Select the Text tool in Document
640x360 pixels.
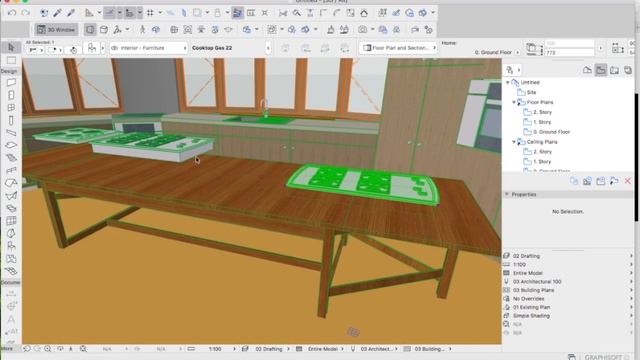11,319
